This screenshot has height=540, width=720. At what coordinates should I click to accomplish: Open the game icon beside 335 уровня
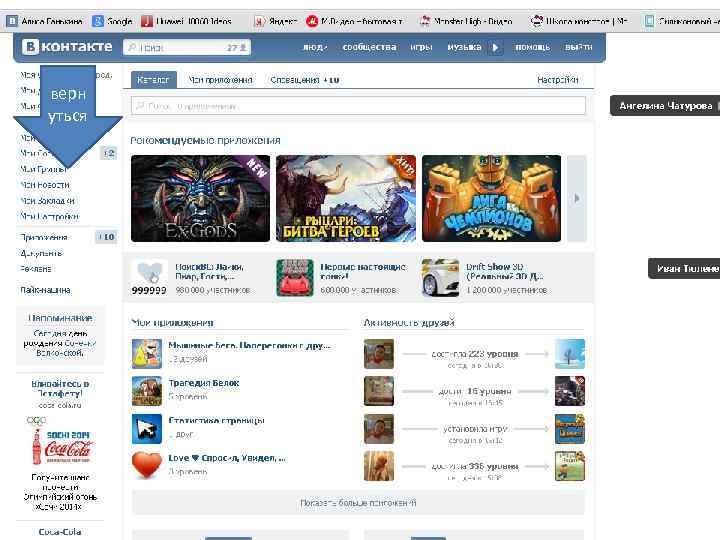(570, 466)
